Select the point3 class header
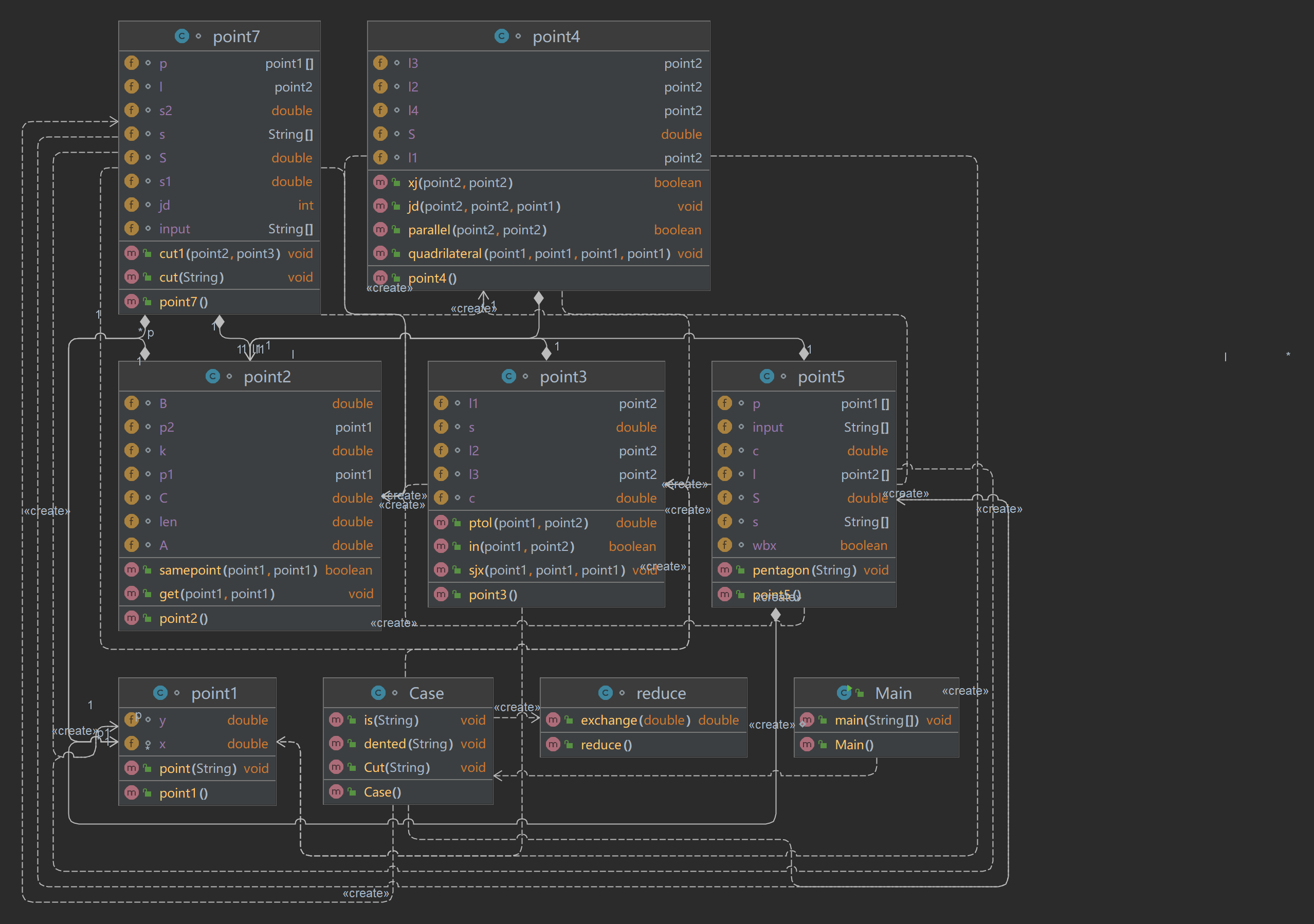 (x=546, y=376)
